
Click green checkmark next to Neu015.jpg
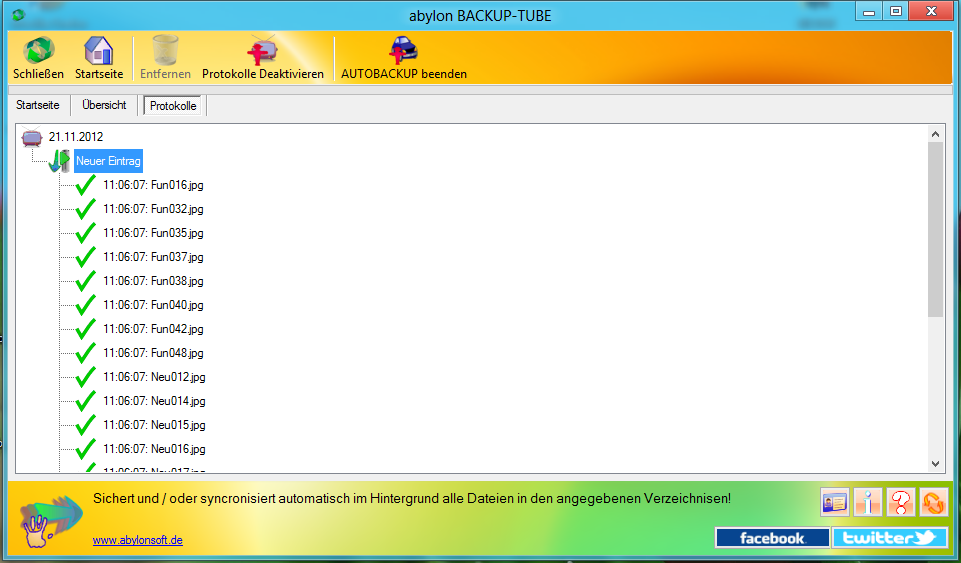tap(86, 425)
